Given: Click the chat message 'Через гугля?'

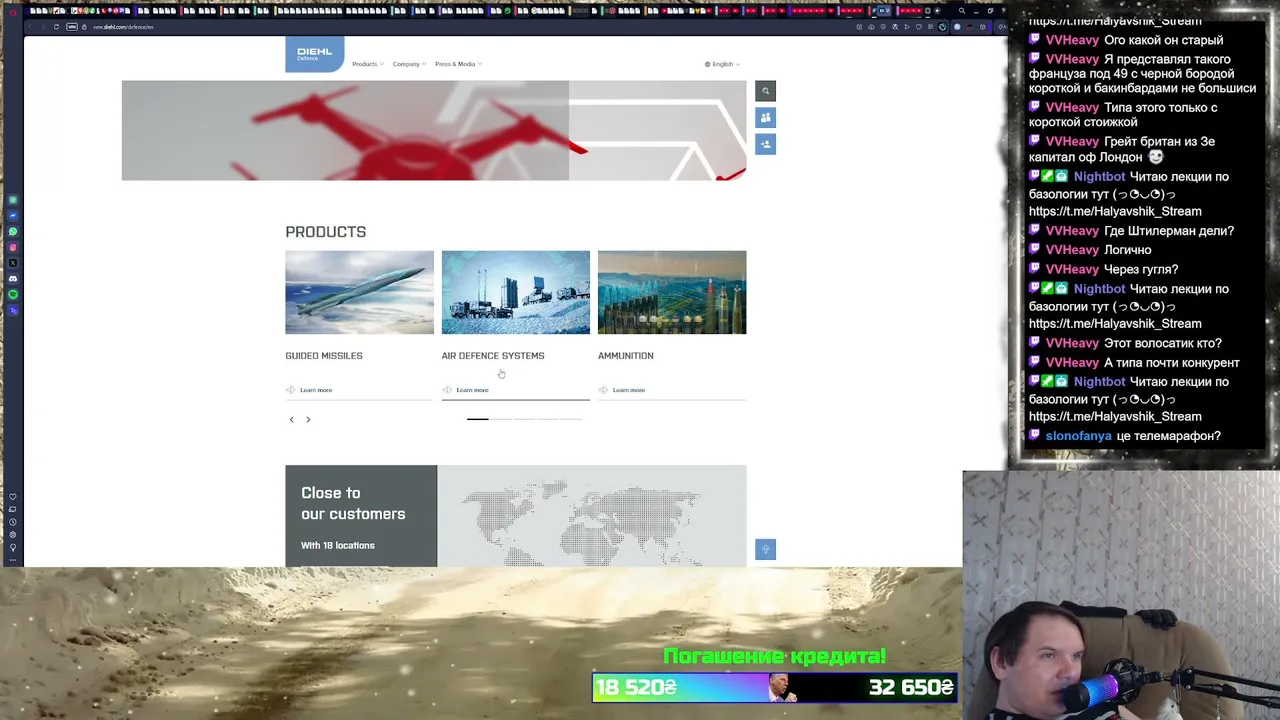Looking at the screenshot, I should (1141, 269).
